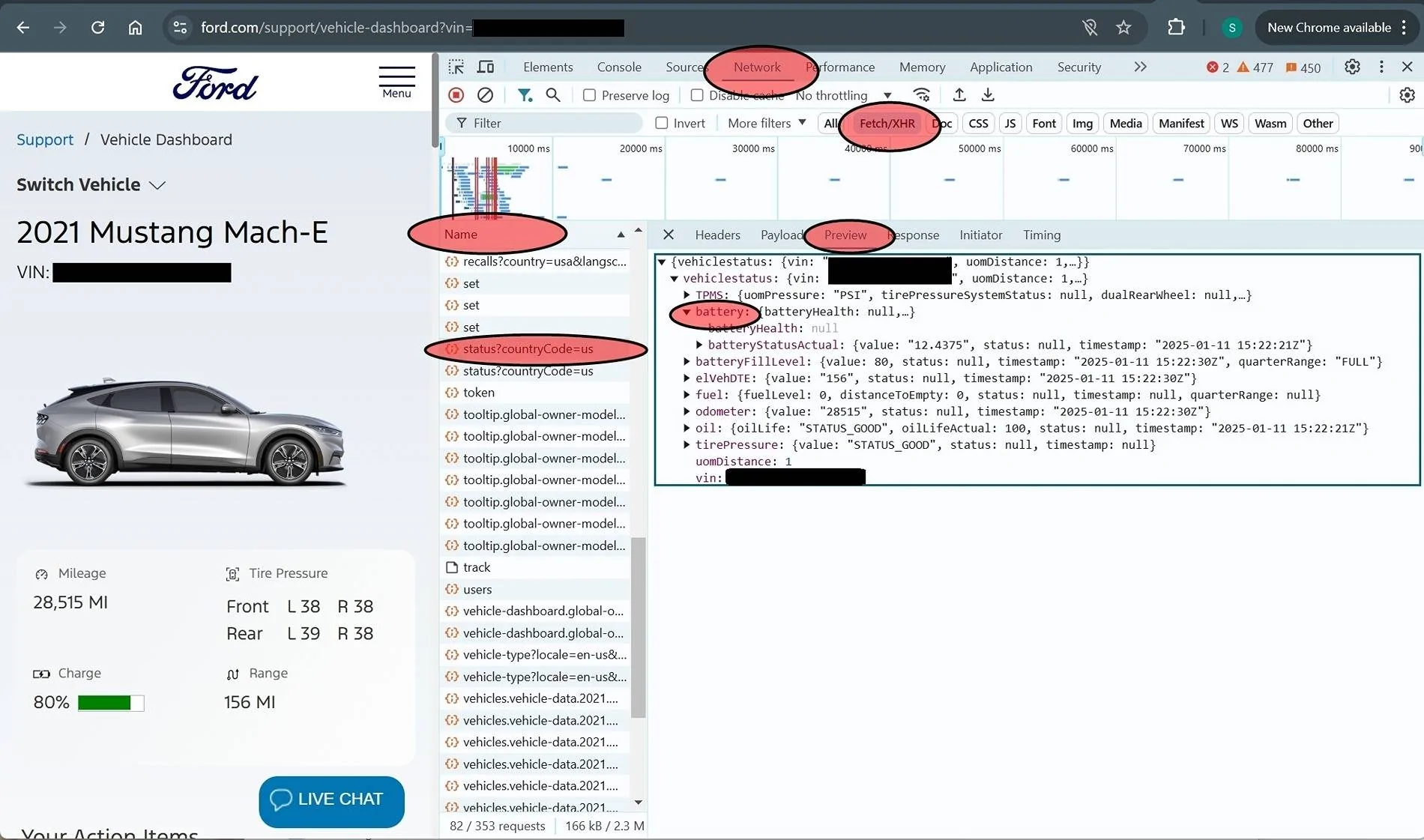Expand the tirePressure node
The image size is (1424, 840).
pos(687,444)
